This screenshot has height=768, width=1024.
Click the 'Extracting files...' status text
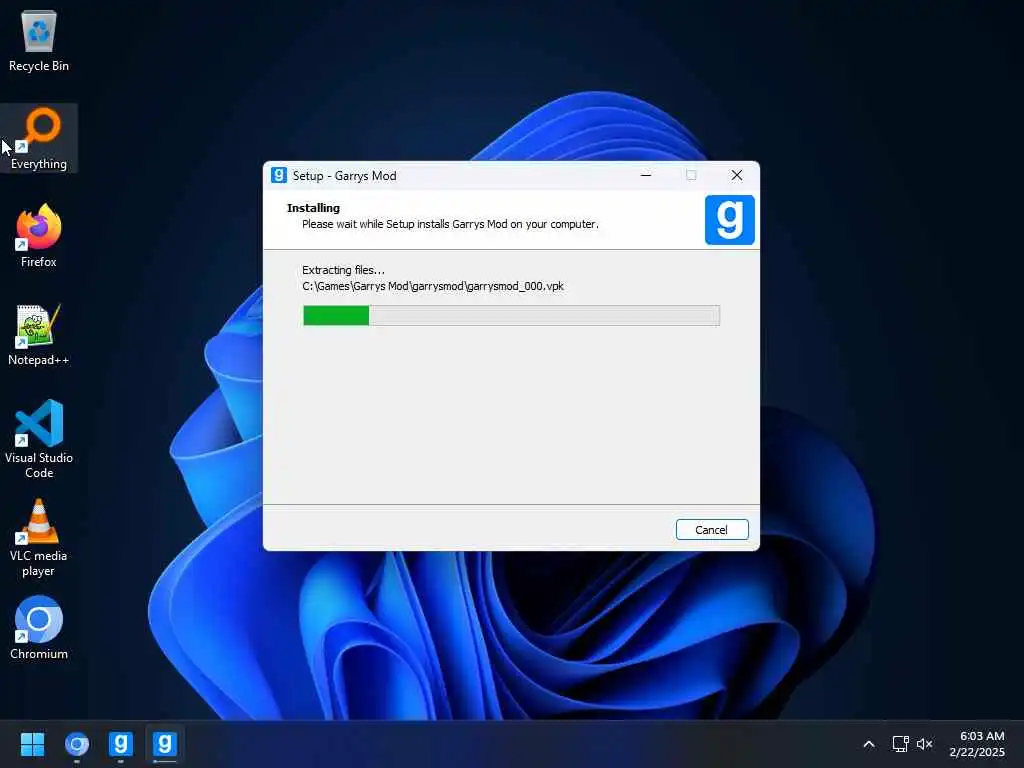click(344, 270)
